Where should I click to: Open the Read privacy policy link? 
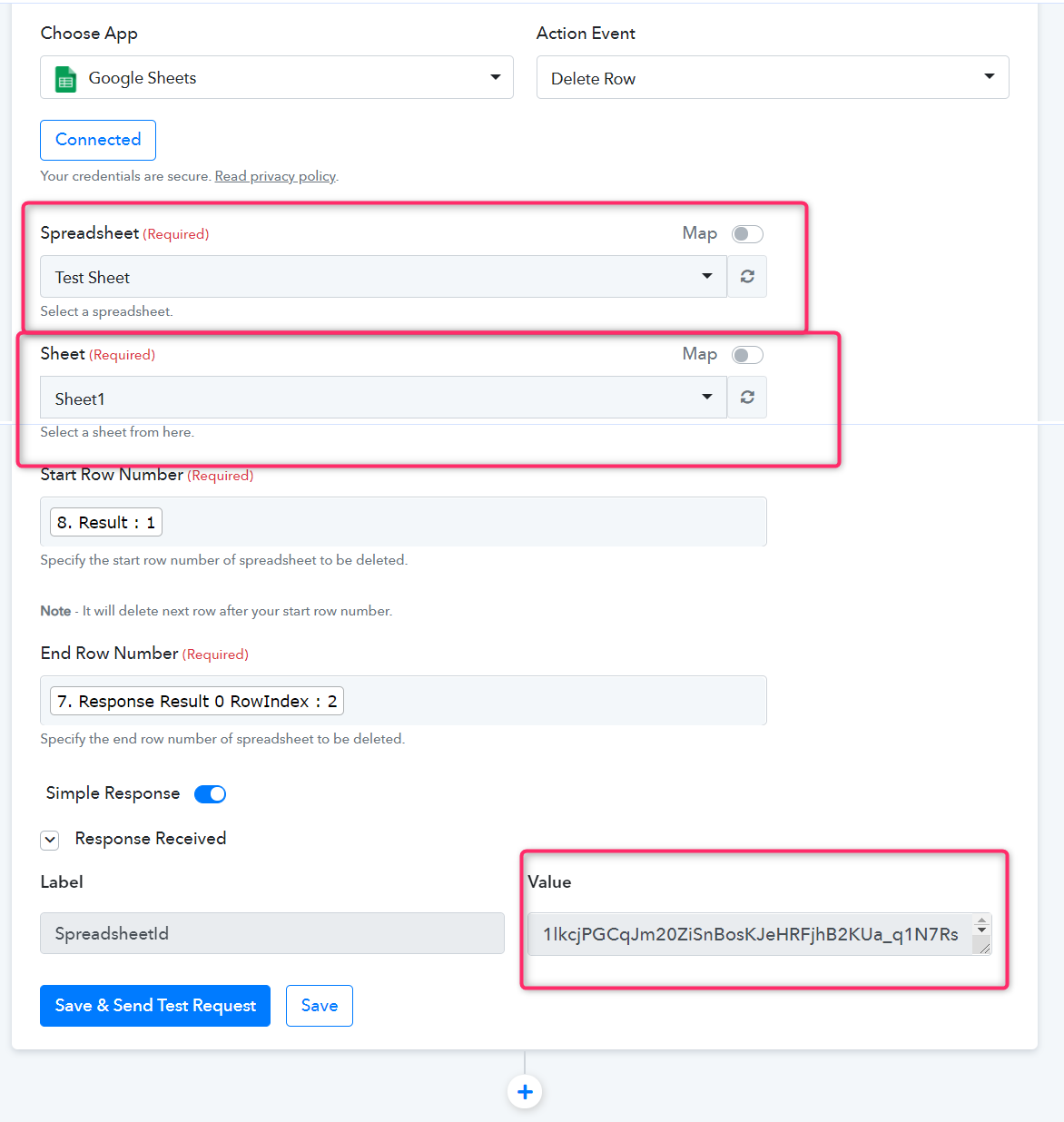pos(275,176)
